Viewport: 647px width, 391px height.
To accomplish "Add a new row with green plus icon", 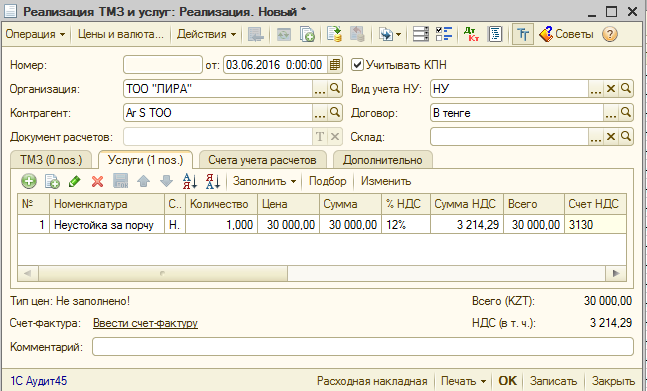I will click(29, 181).
